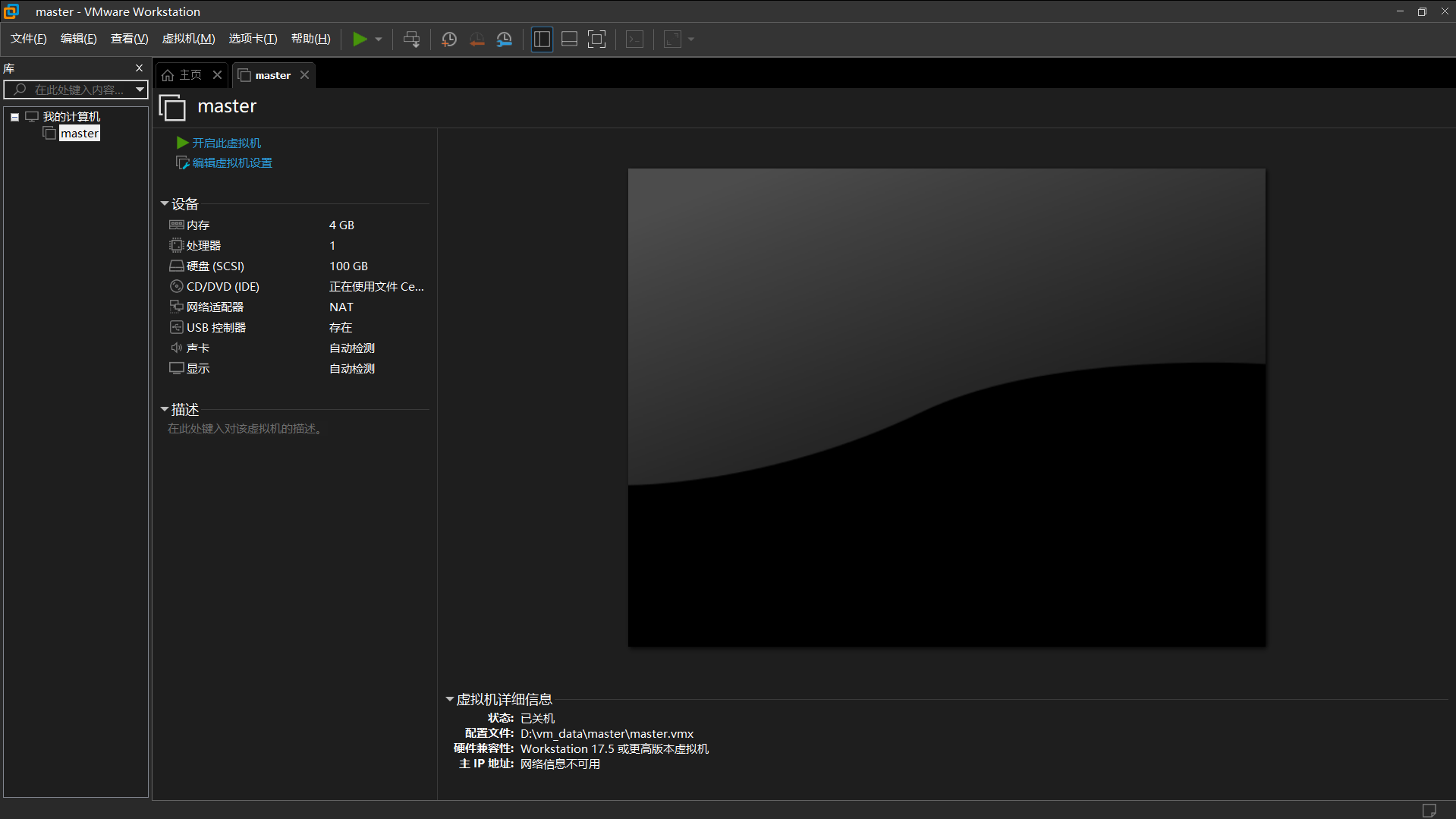
Task: Click the 硬盘 (SCSI) device row
Action: click(297, 266)
